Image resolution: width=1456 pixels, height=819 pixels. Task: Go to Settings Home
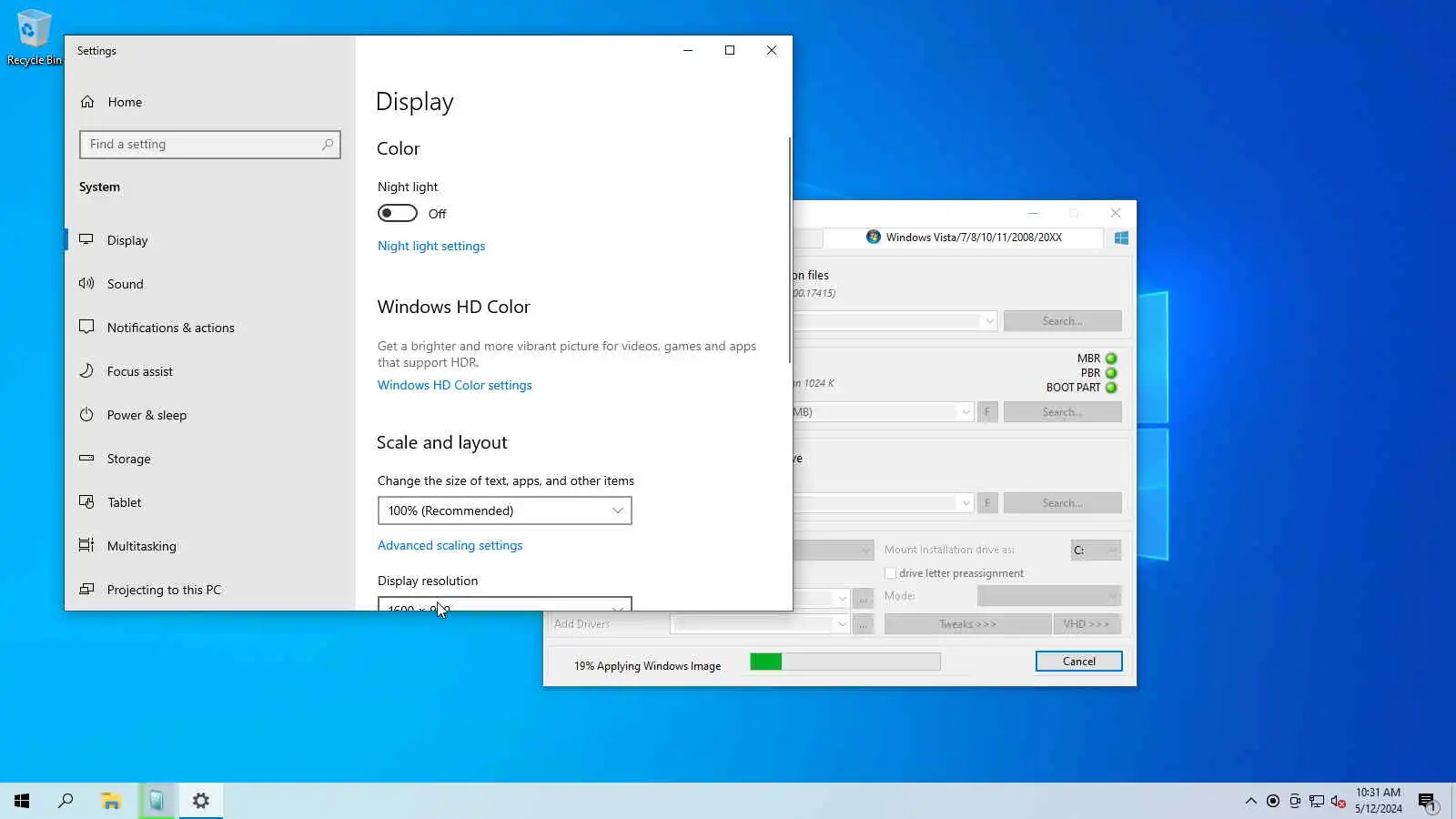coord(209,102)
